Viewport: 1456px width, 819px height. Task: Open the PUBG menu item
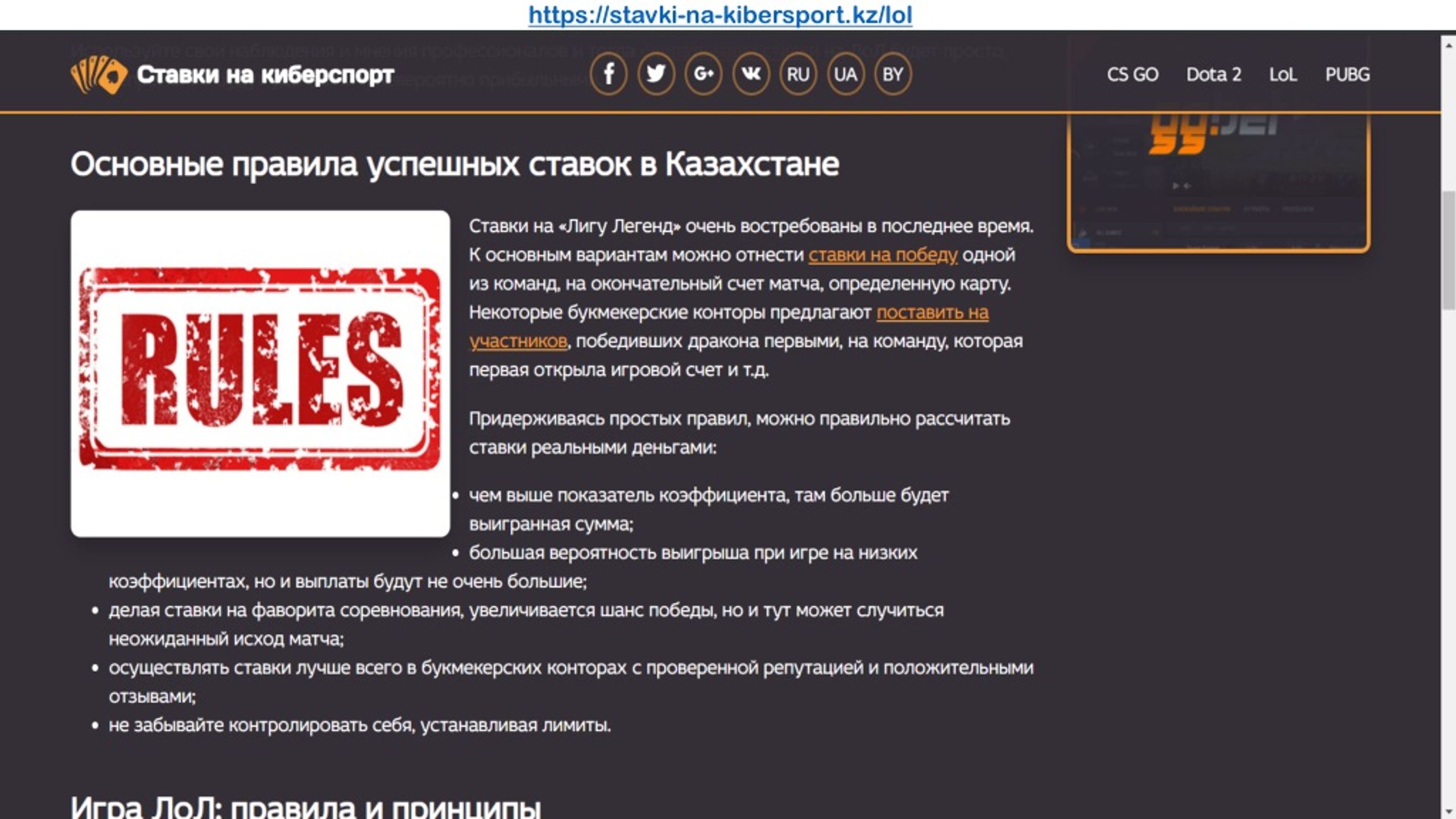[x=1347, y=75]
